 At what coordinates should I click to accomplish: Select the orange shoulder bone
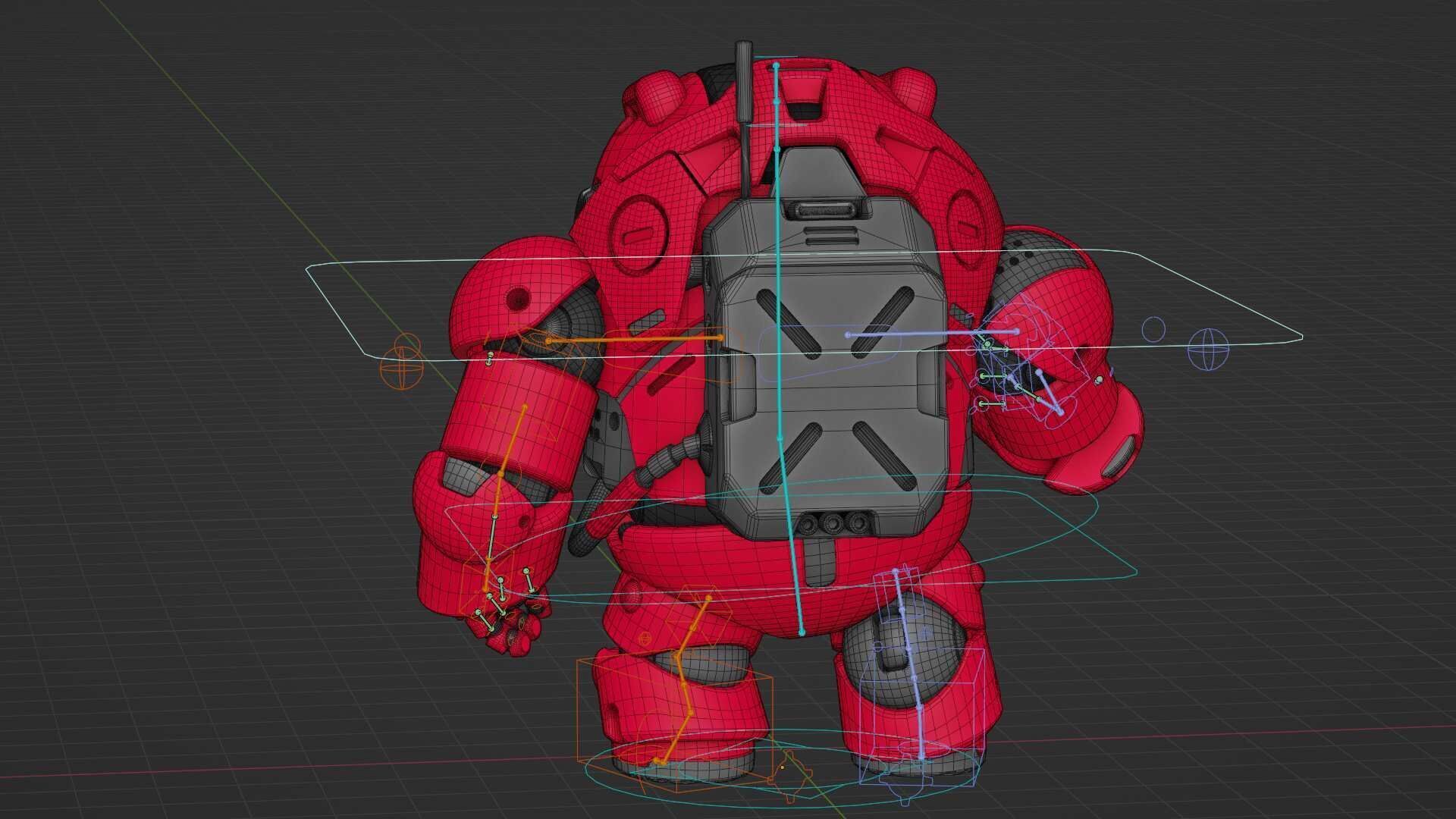coord(634,339)
